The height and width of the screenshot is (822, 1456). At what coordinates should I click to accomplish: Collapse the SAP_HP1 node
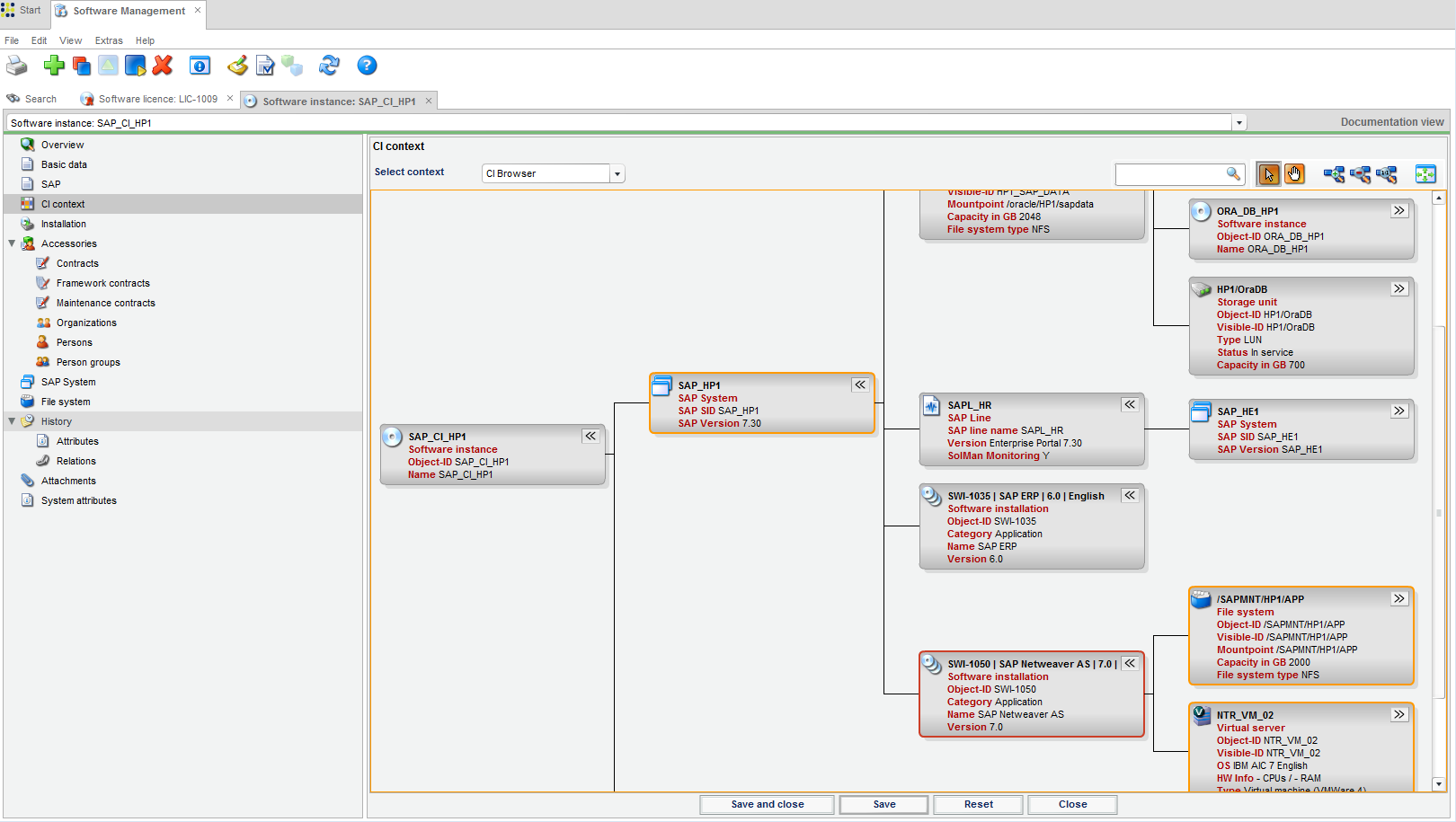click(x=860, y=384)
